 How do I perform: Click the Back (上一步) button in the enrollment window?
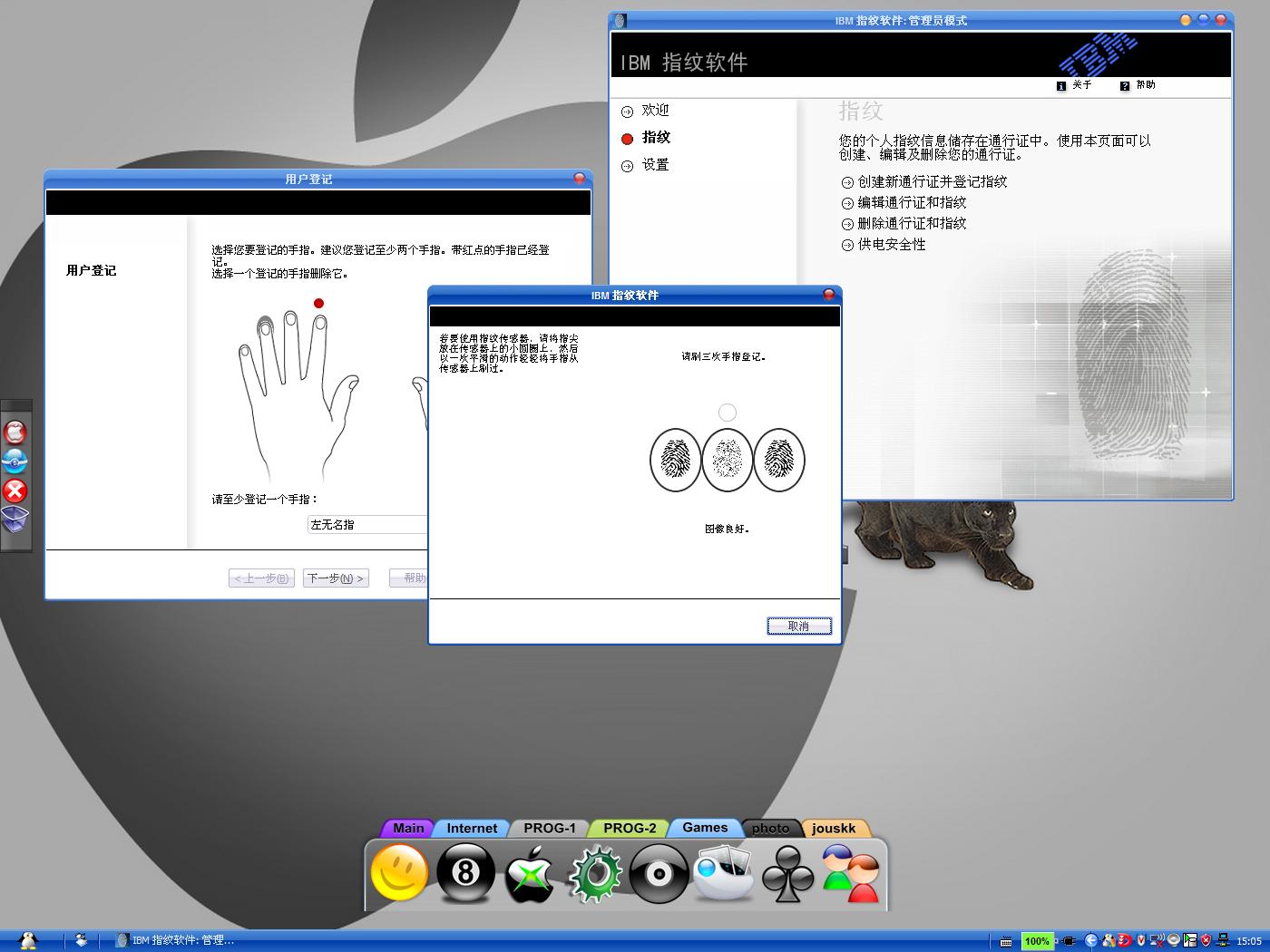(261, 578)
